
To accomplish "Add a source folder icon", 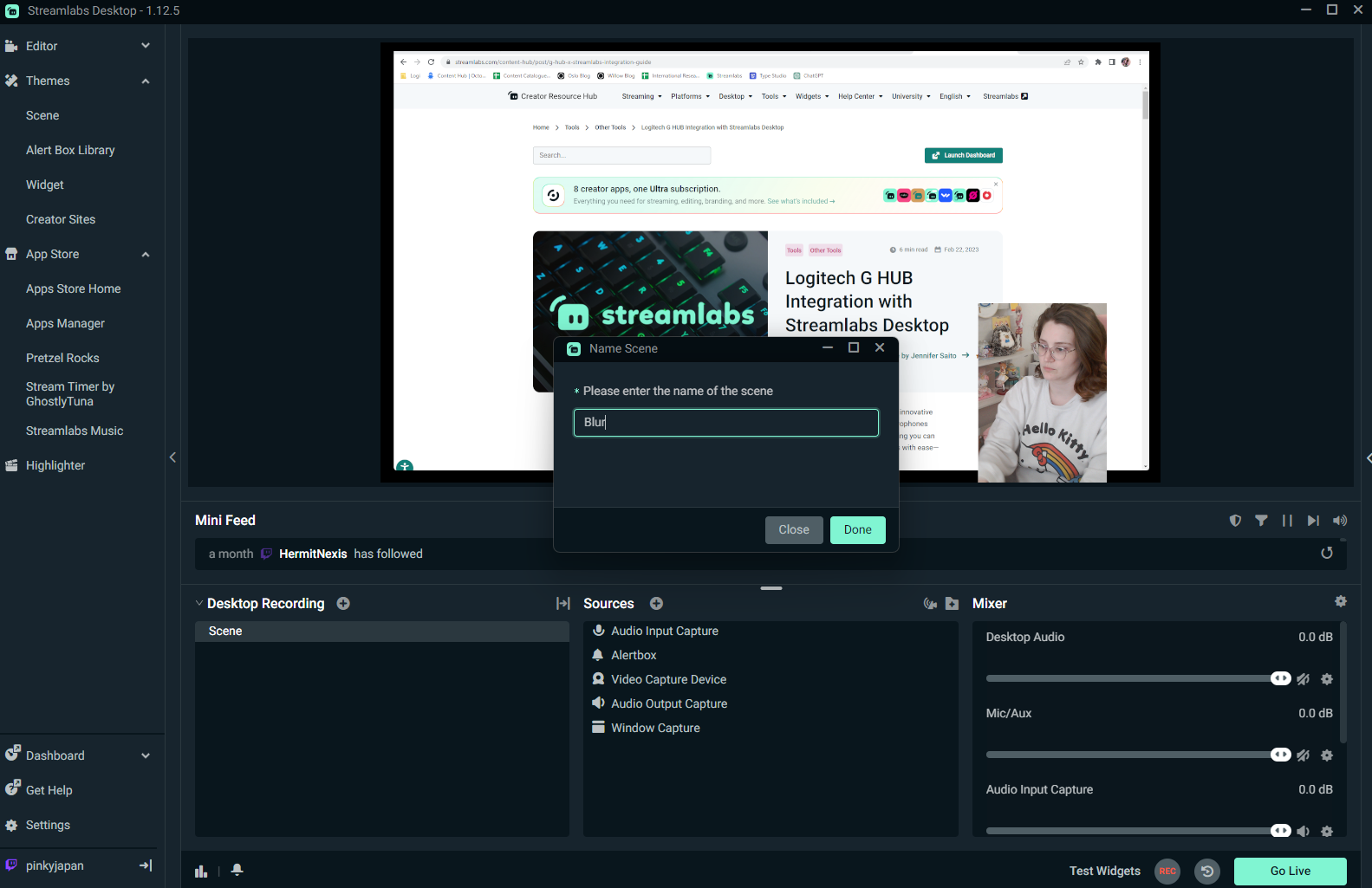I will (x=952, y=603).
